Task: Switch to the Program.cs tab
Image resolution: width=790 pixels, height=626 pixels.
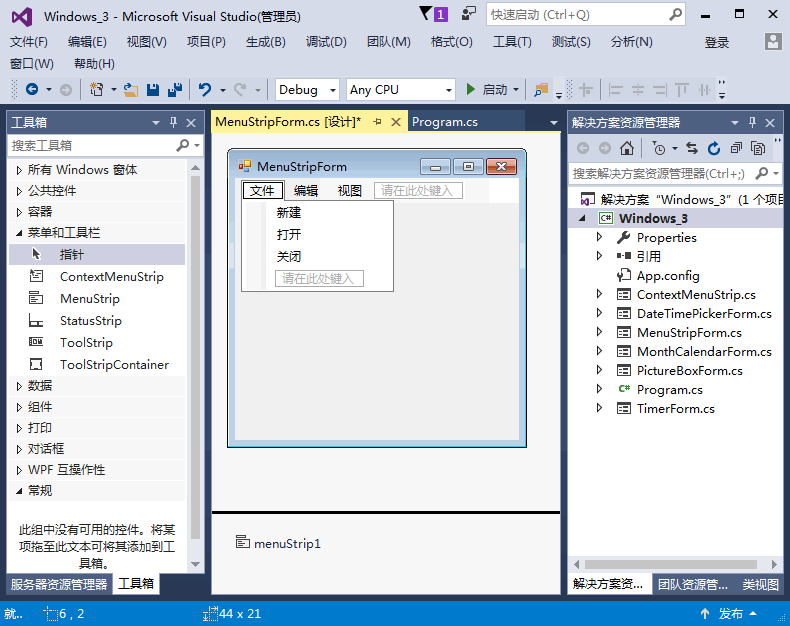Action: click(445, 122)
